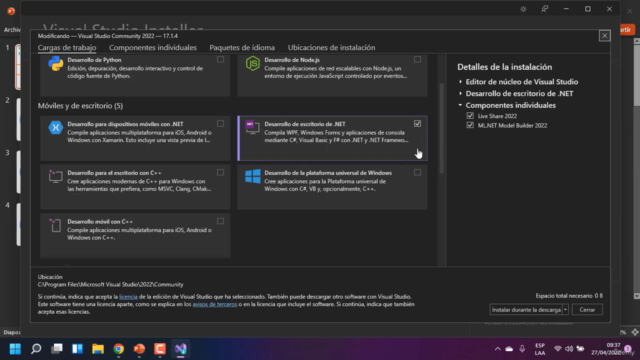Open the install mode dropdown arrow
Screen dimensions: 640x360
(x=565, y=310)
